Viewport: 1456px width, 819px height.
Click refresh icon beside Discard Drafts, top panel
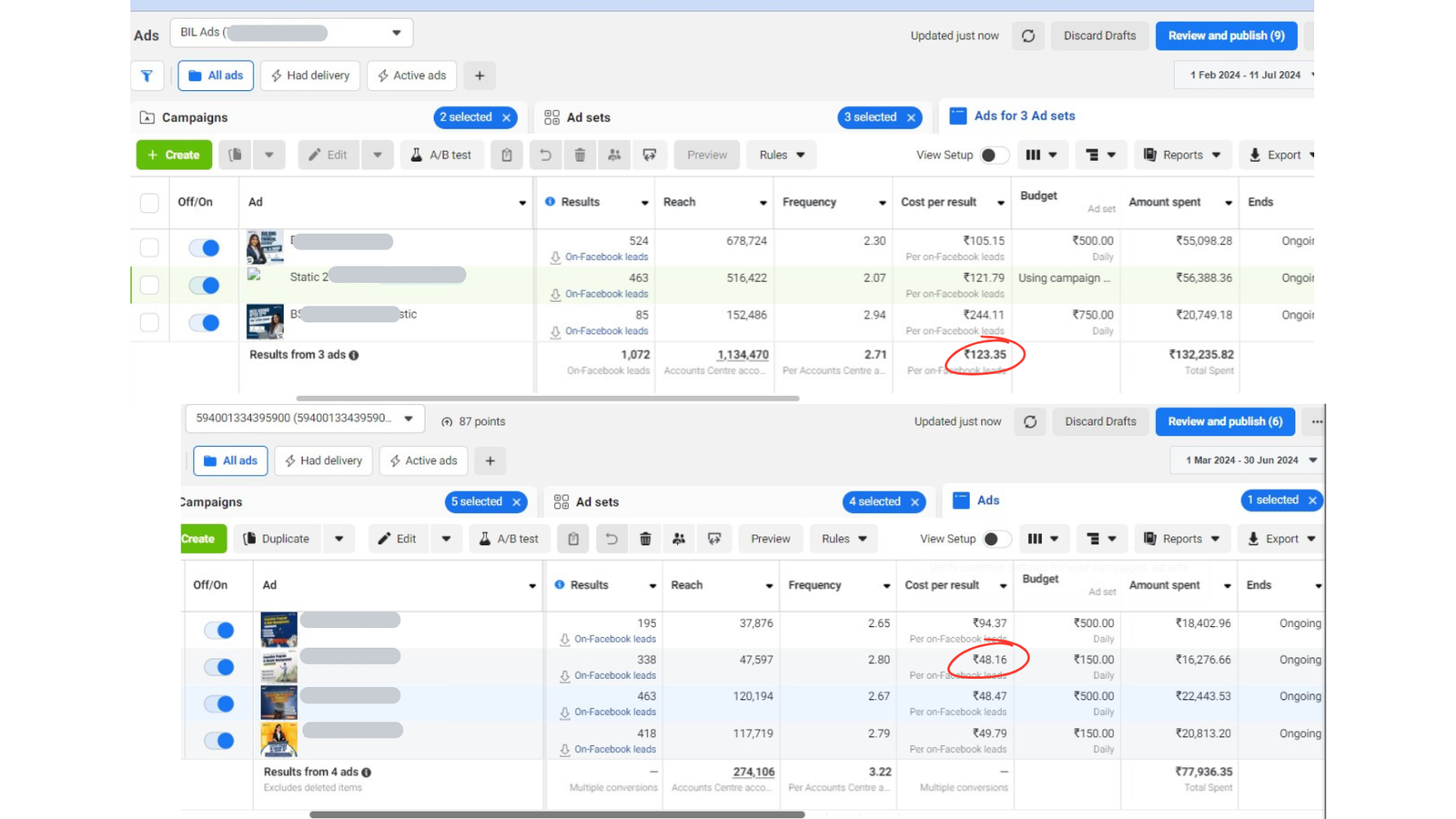click(x=1028, y=35)
